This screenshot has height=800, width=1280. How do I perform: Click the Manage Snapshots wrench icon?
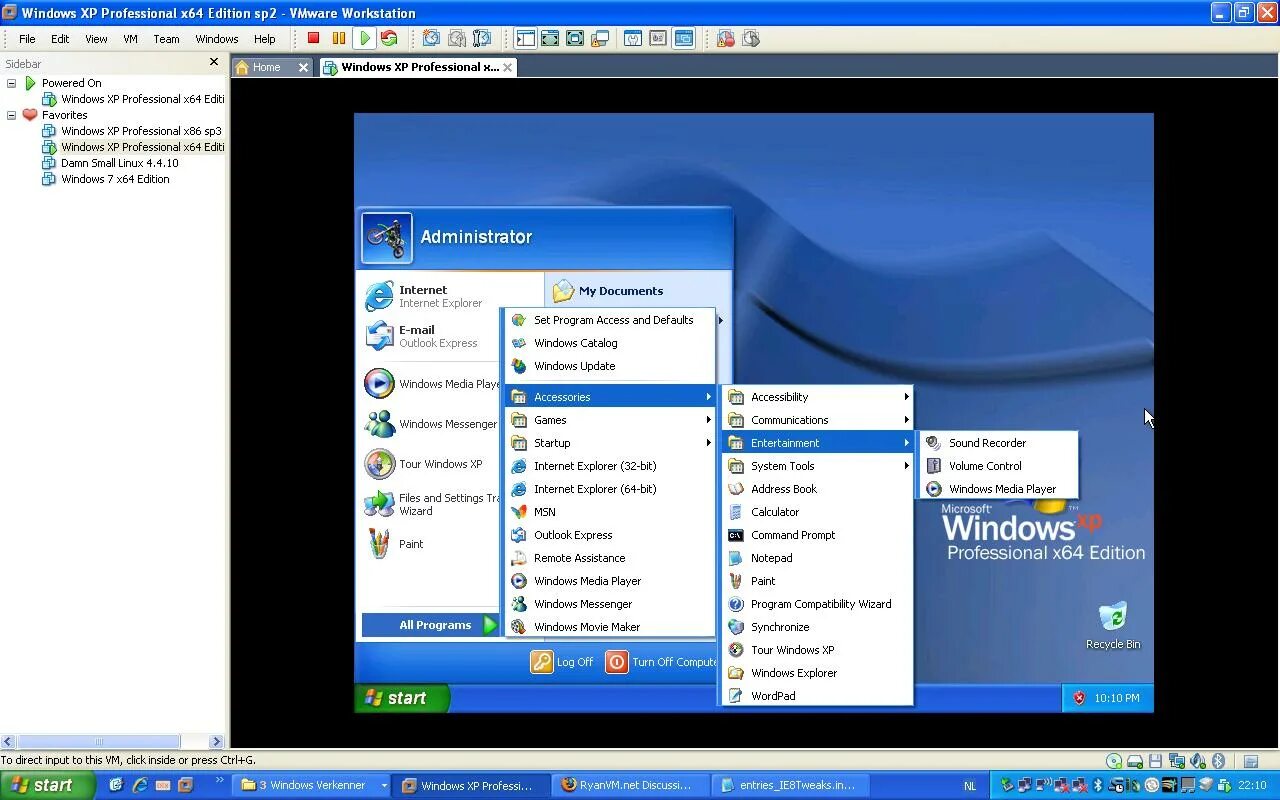click(x=482, y=38)
